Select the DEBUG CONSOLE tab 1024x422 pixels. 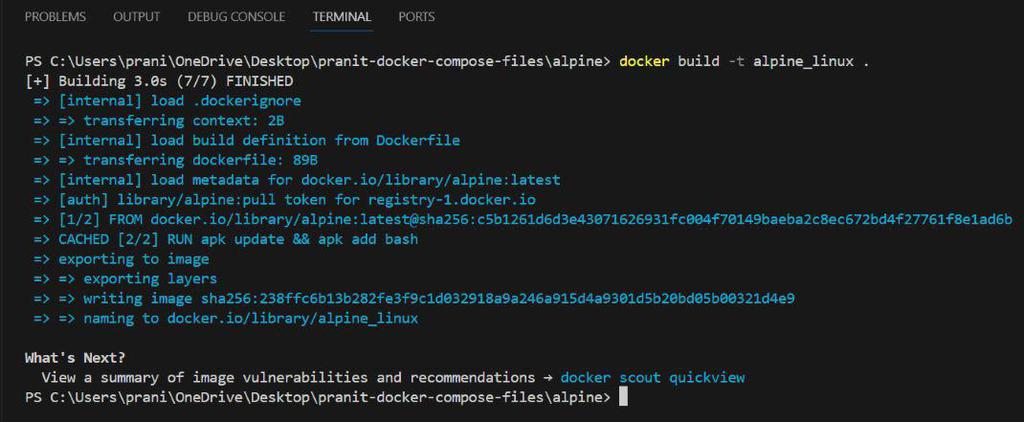[x=236, y=17]
